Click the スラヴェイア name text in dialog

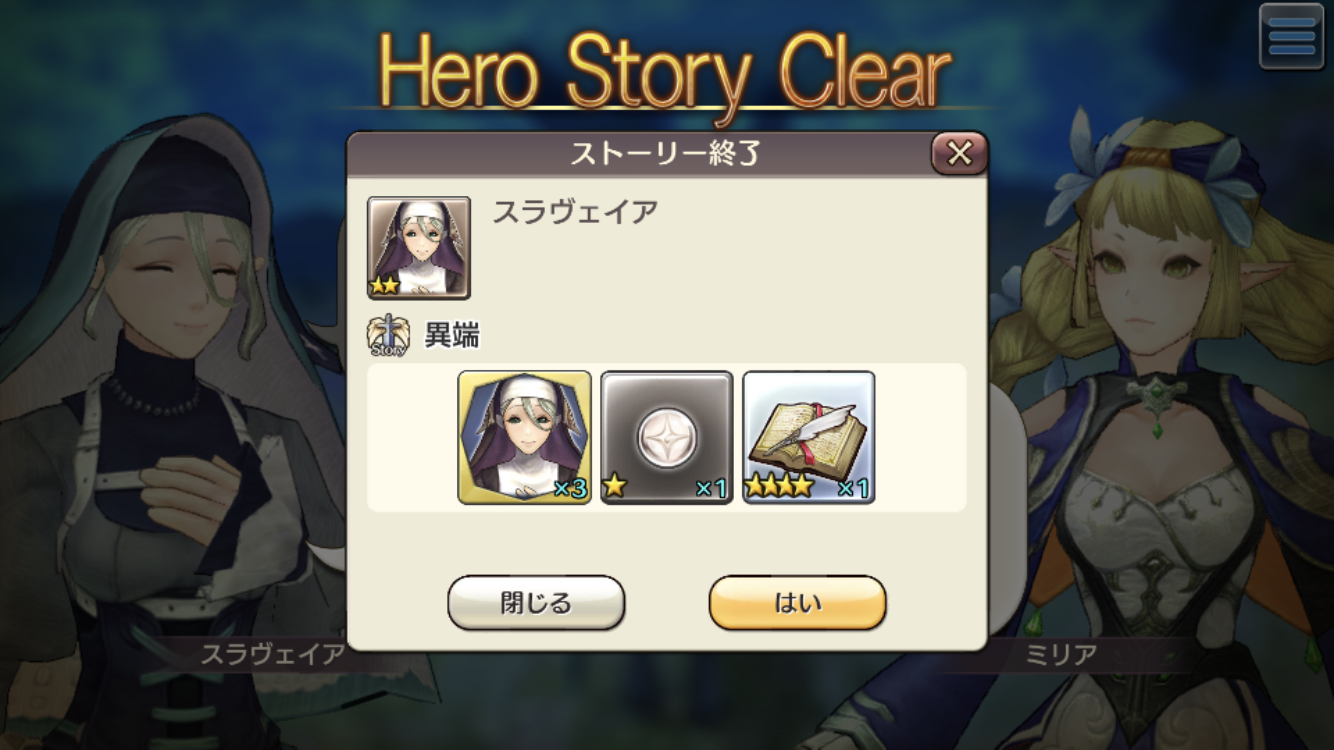[575, 211]
